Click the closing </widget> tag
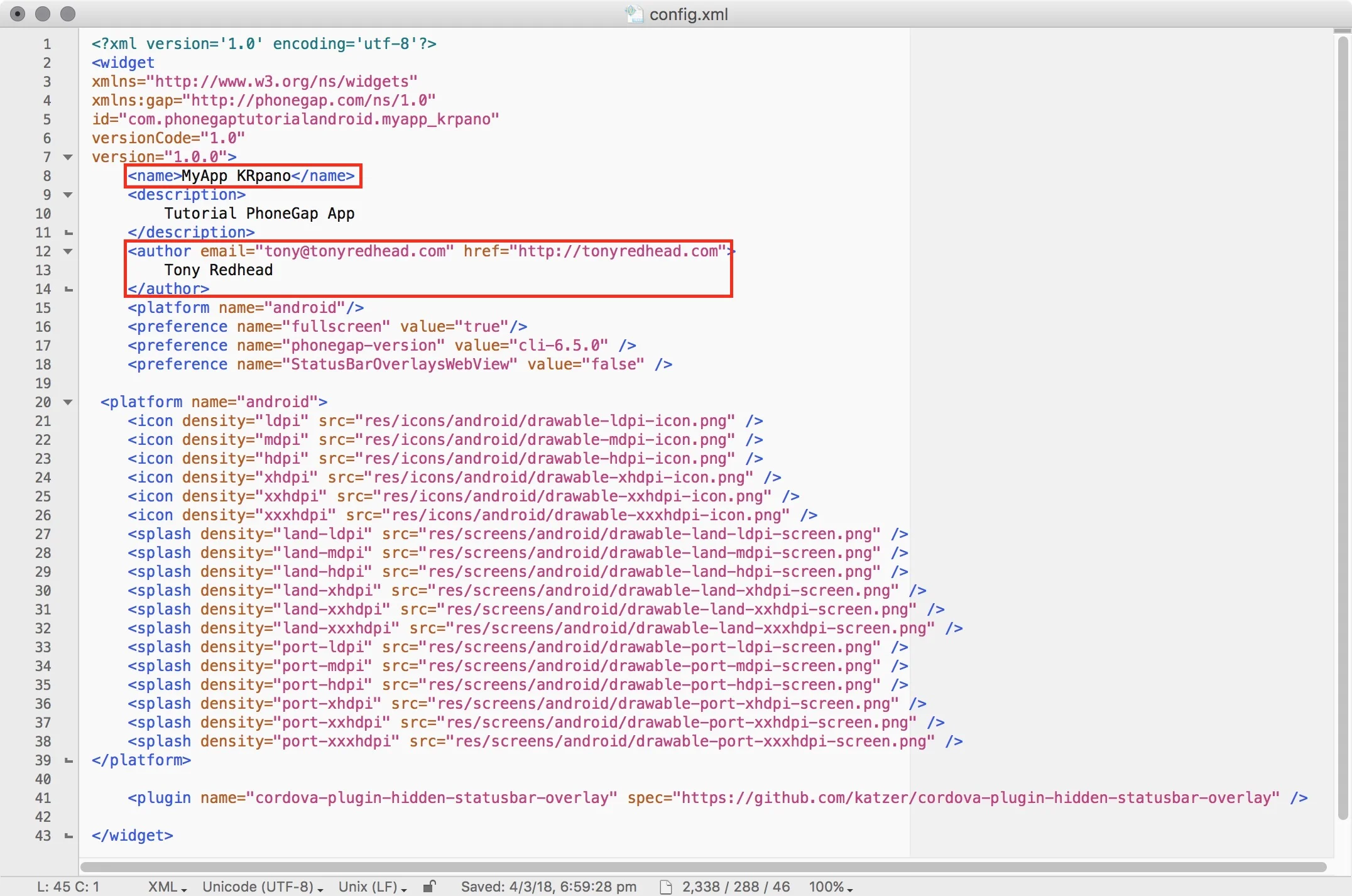Image resolution: width=1352 pixels, height=896 pixels. [x=133, y=836]
